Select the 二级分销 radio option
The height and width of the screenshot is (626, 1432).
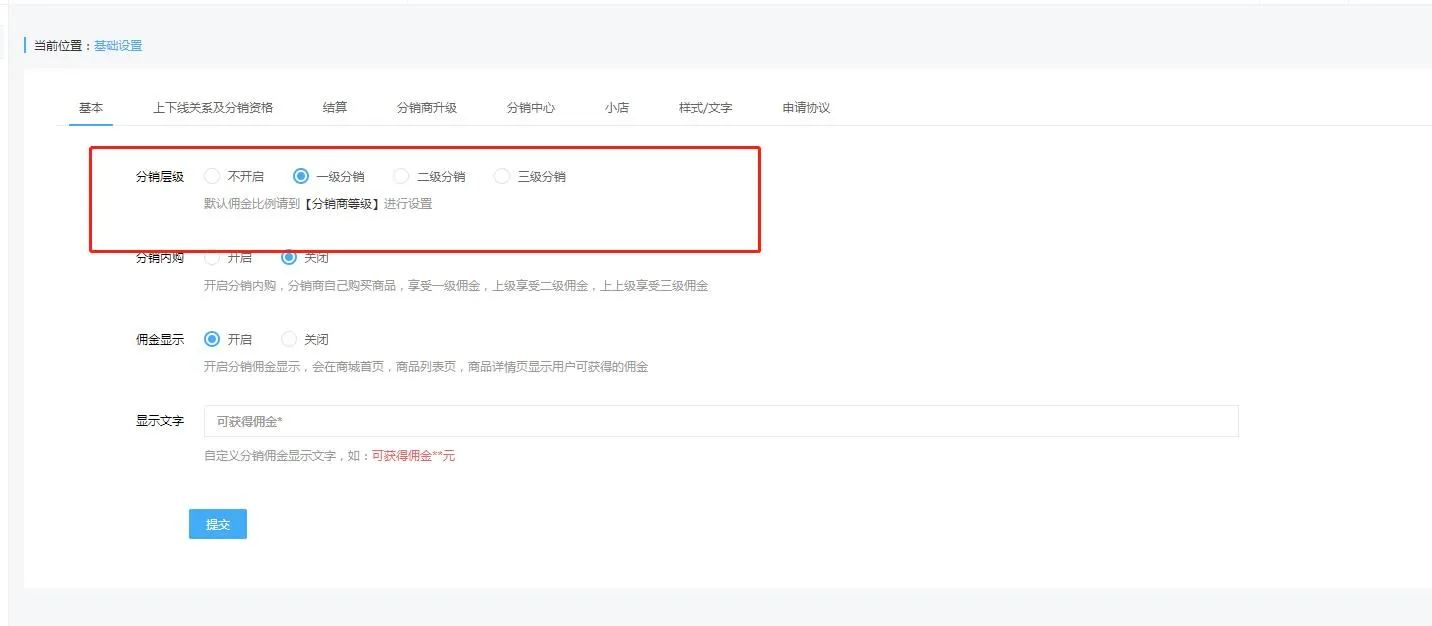point(401,177)
